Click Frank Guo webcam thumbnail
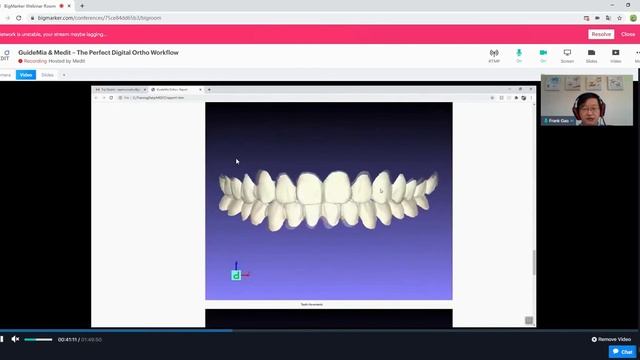This screenshot has height=360, width=640. (x=587, y=100)
